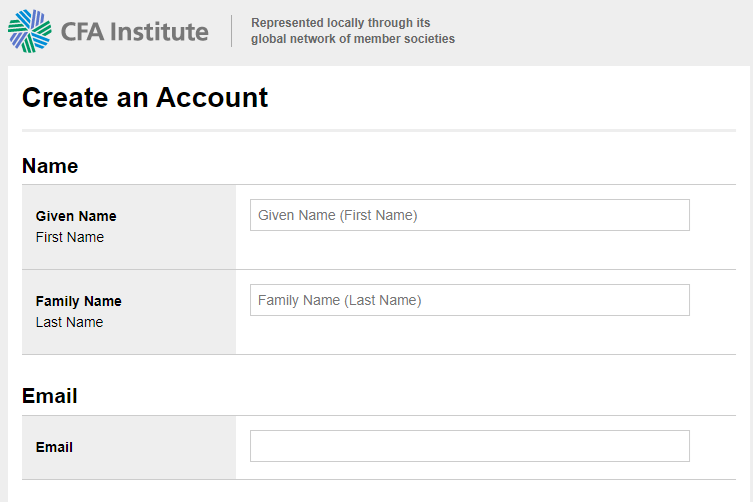Screen dimensions: 753x502
Task: Click the CFA Institute starburst logo icon
Action: (x=30, y=31)
